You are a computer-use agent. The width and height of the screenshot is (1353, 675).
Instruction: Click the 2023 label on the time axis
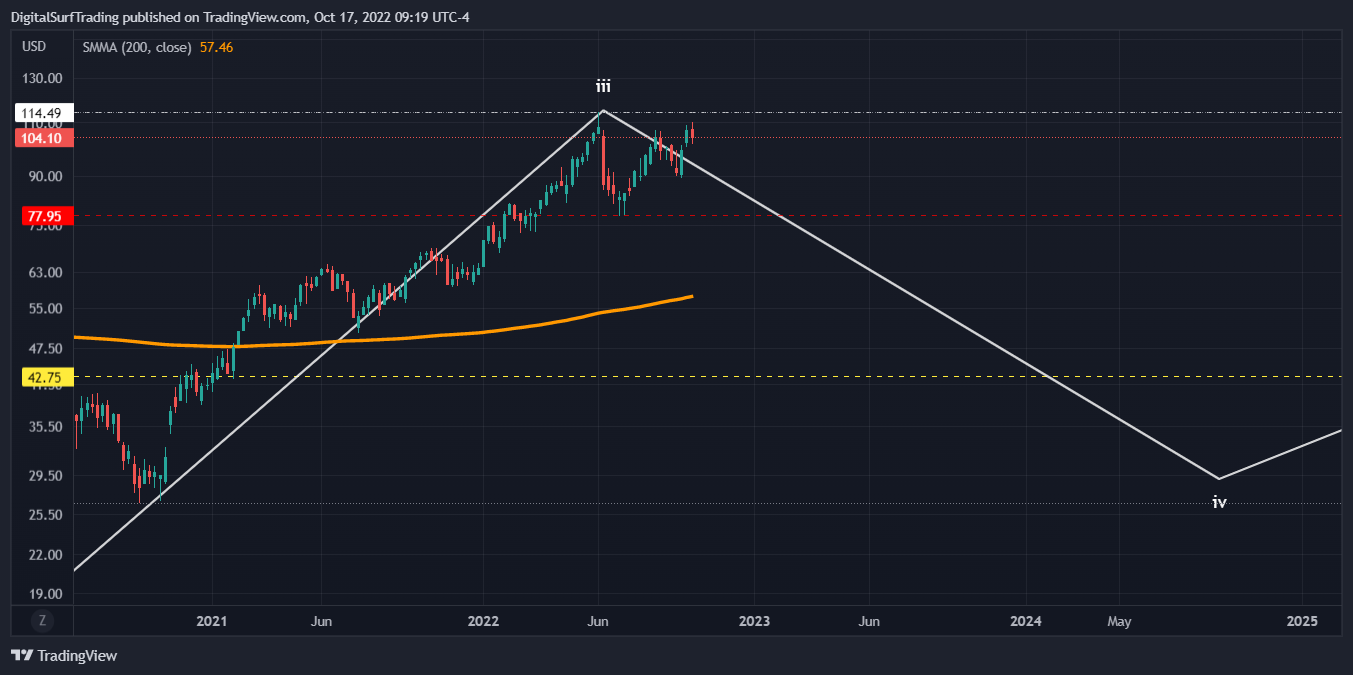(754, 621)
